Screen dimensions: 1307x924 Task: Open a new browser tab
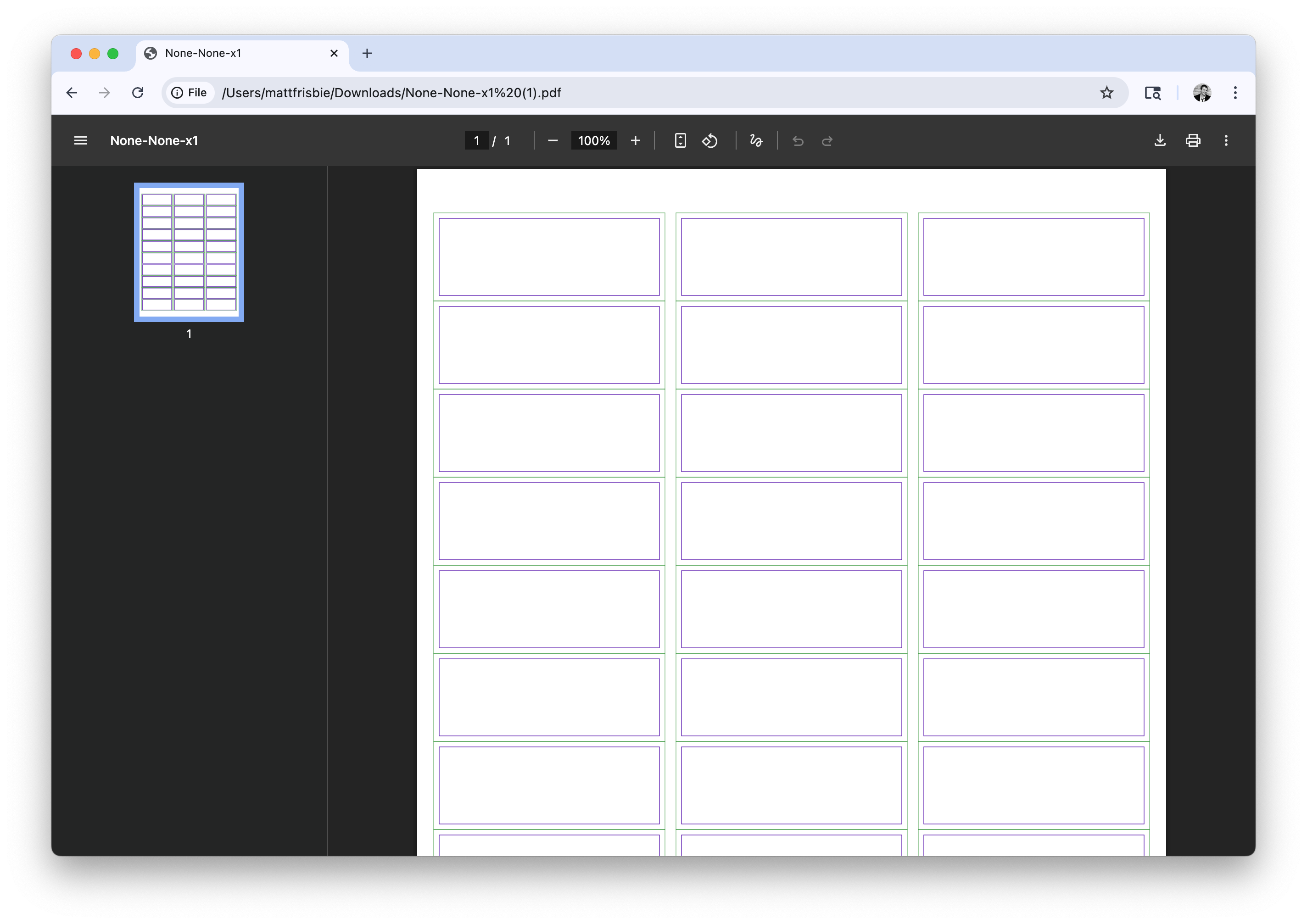[x=367, y=54]
